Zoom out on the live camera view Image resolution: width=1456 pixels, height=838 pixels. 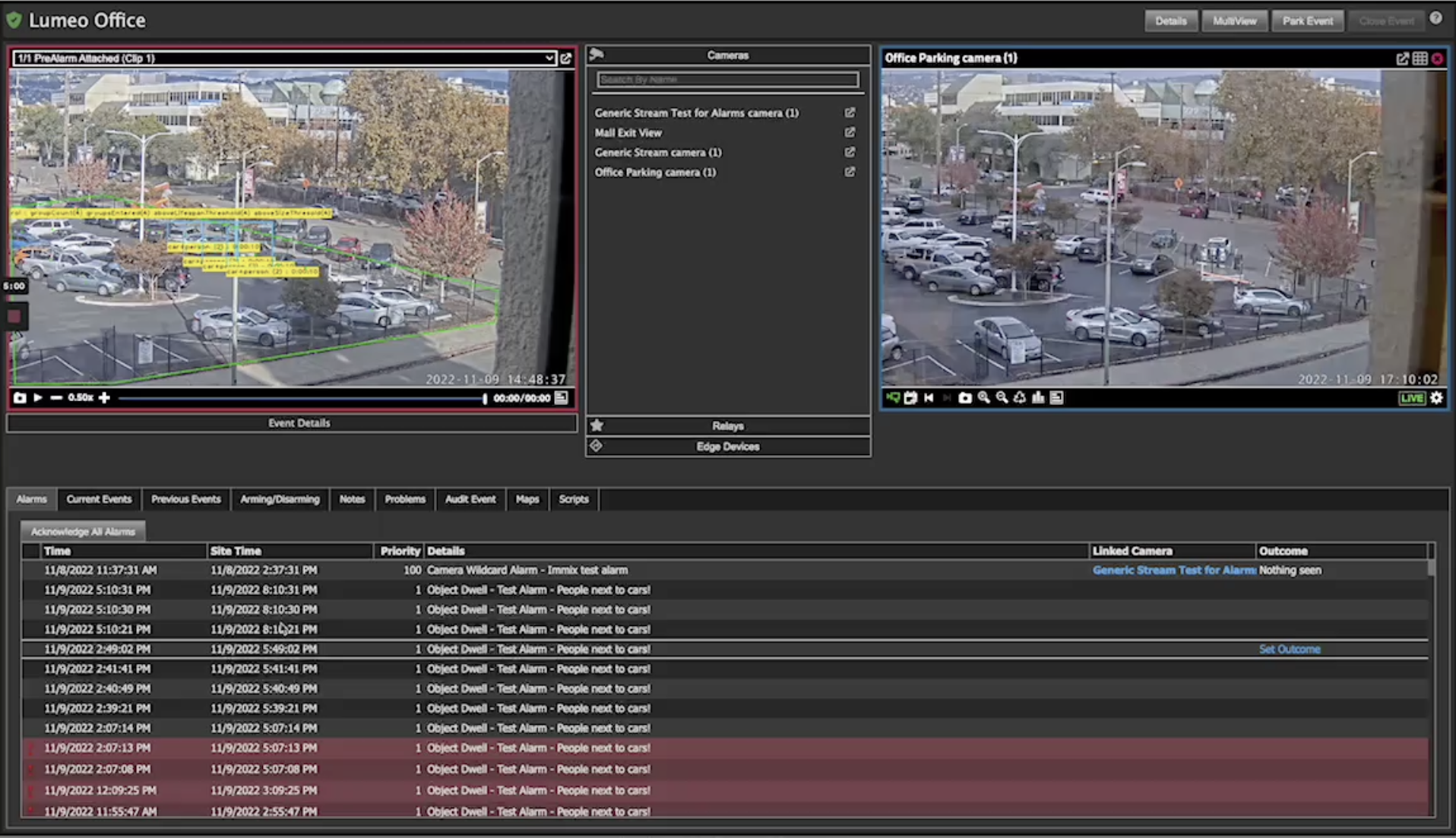[1002, 398]
